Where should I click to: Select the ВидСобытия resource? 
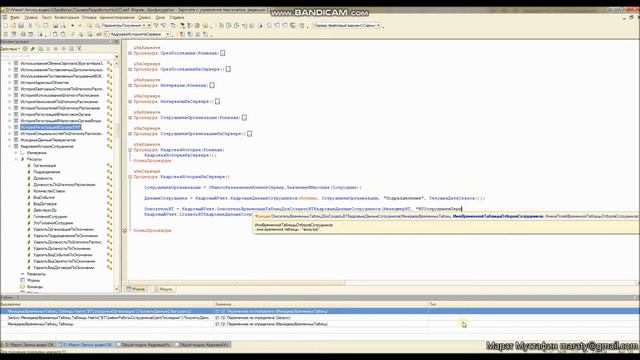pos(44,198)
